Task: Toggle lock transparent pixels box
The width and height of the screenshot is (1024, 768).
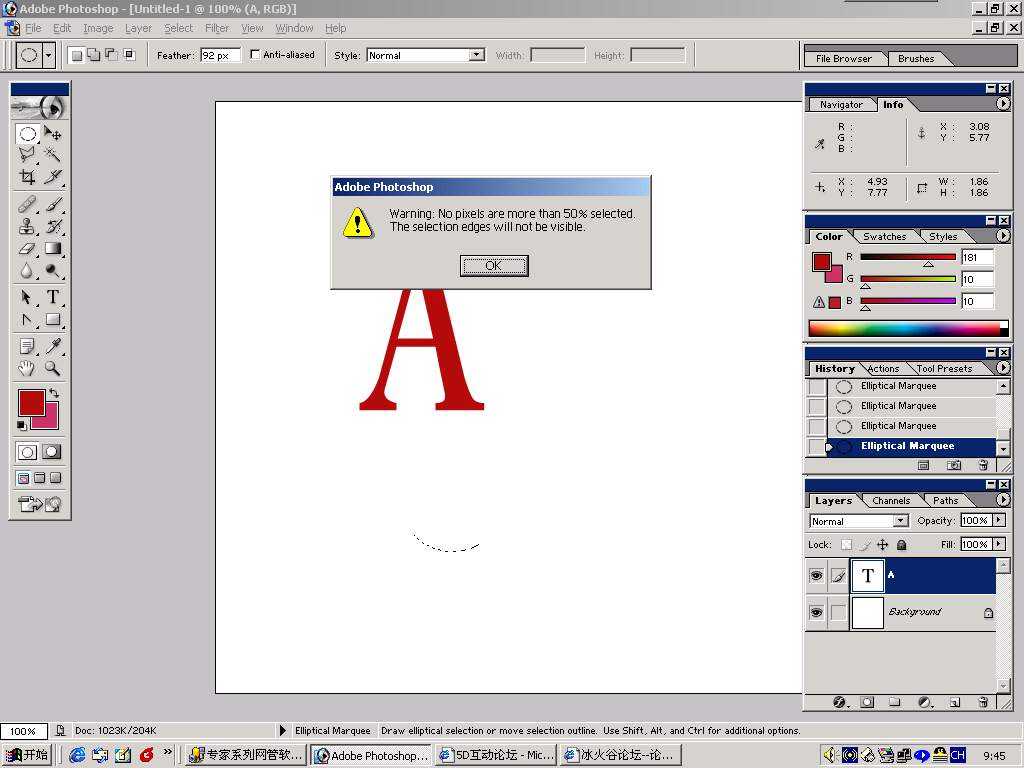Action: 846,545
